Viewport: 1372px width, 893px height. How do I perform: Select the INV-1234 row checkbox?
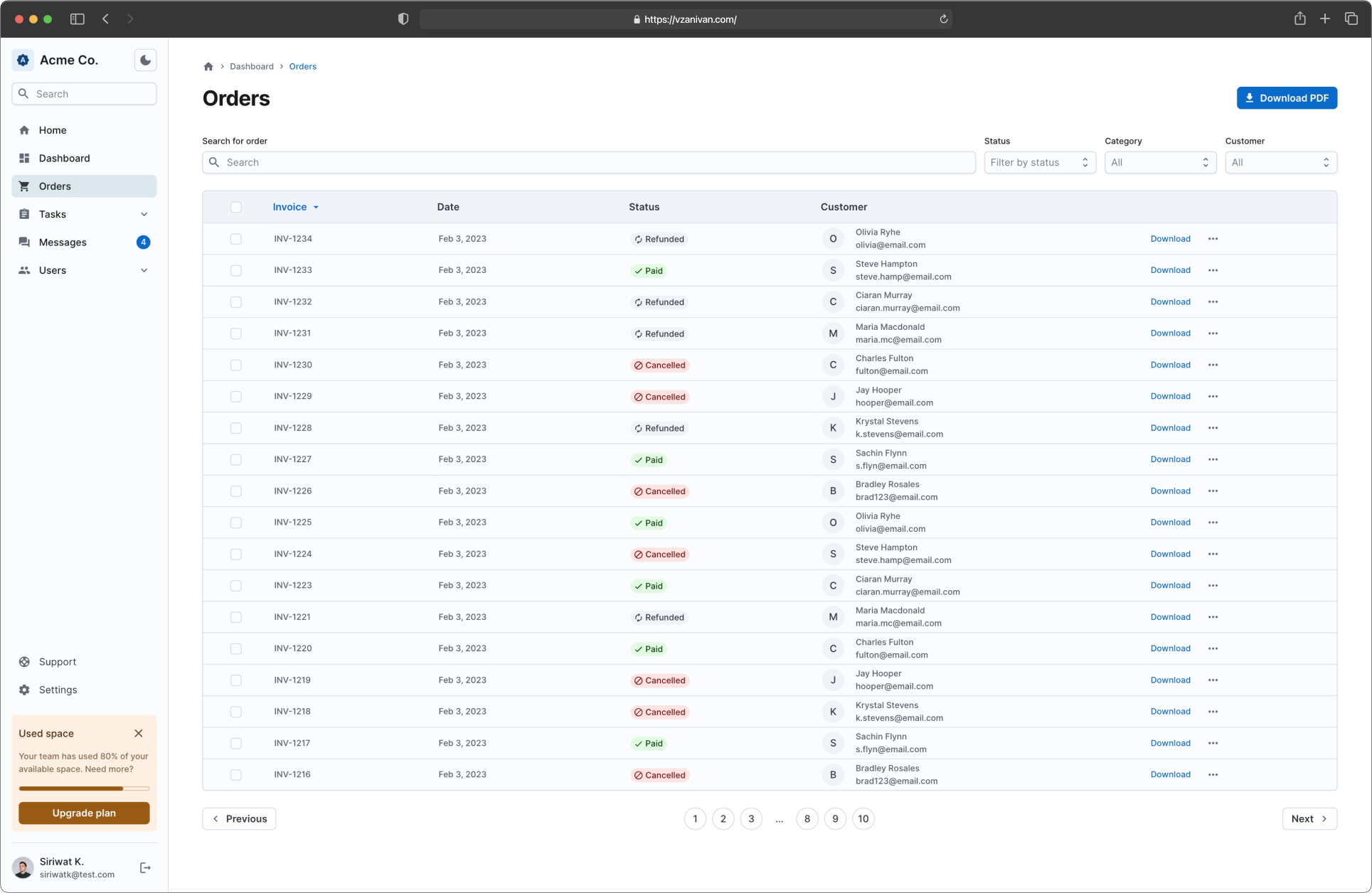[236, 239]
